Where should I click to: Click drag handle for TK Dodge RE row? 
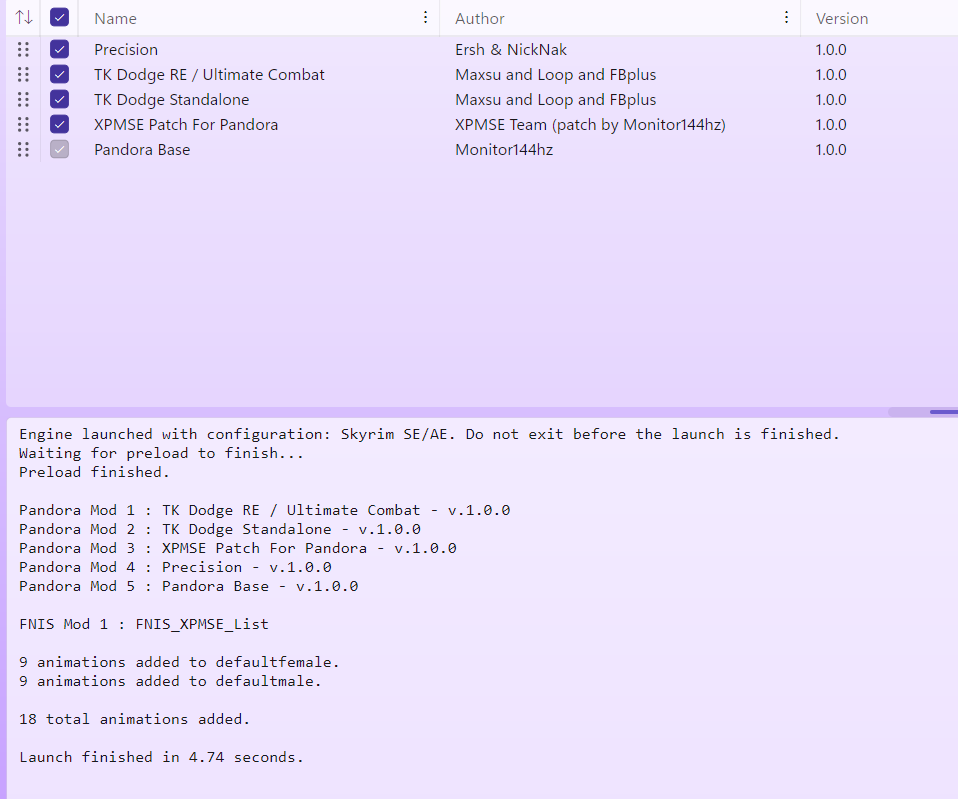[23, 75]
